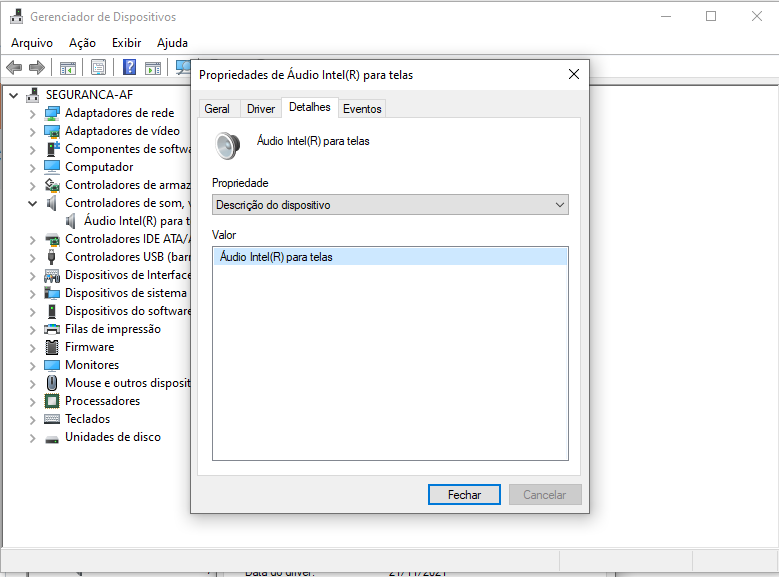This screenshot has width=779, height=577.
Task: Click the Adaptadores de rede icon
Action: tap(52, 113)
